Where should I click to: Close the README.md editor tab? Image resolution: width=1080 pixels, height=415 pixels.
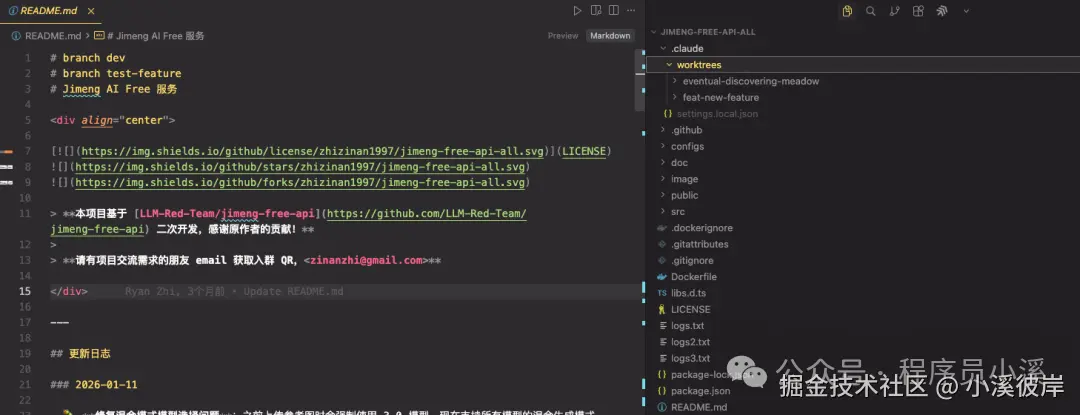coord(92,11)
